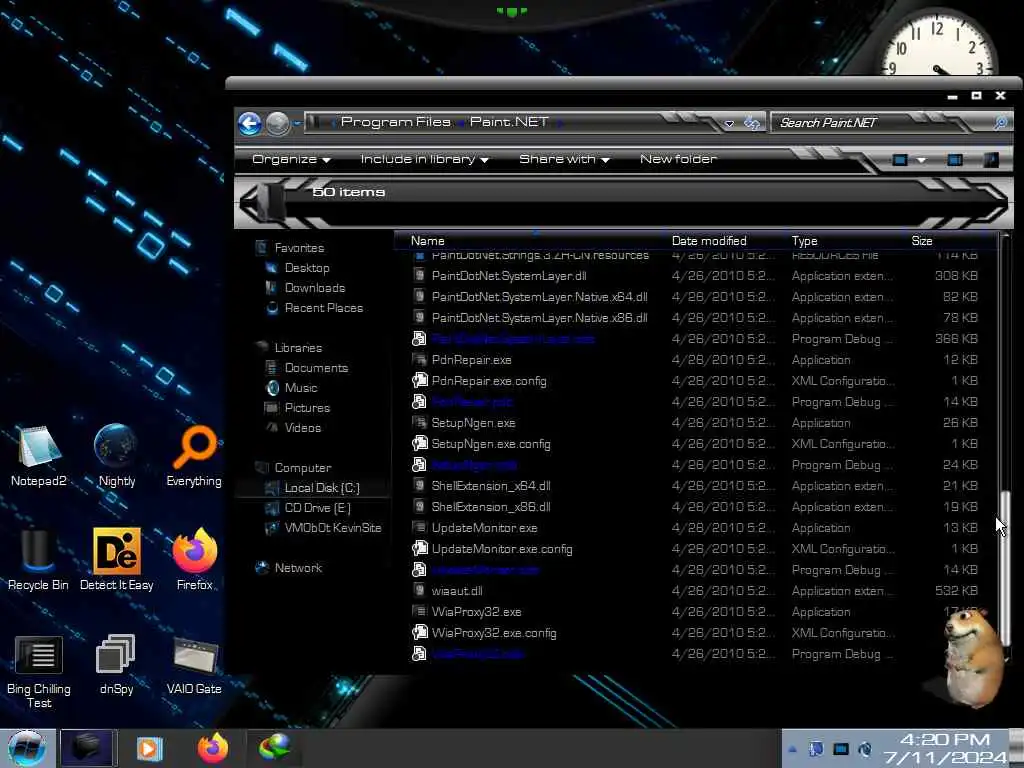
Task: Select WiaProxy32.exe.config file
Action: coord(494,633)
